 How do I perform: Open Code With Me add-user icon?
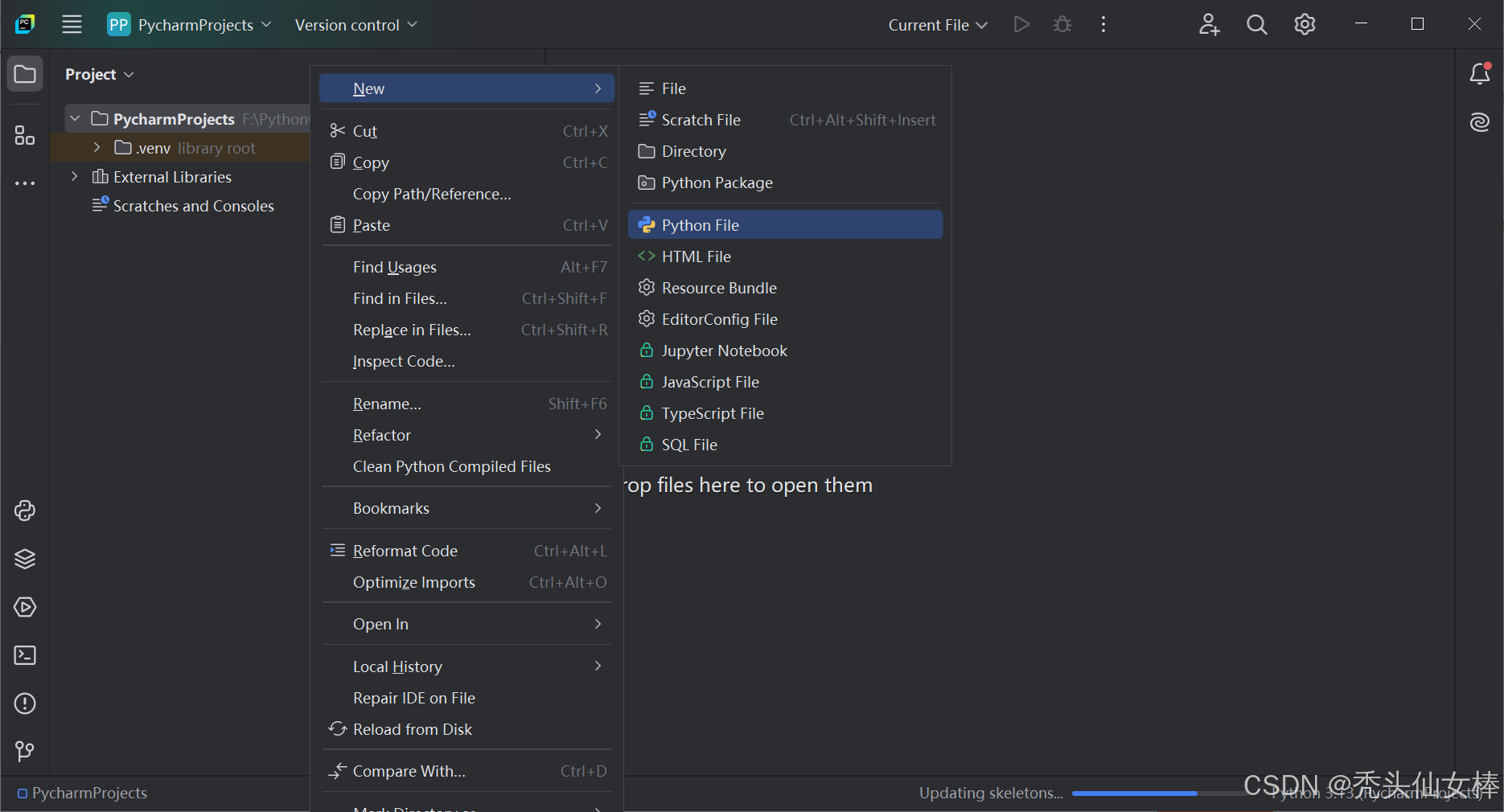pos(1209,24)
